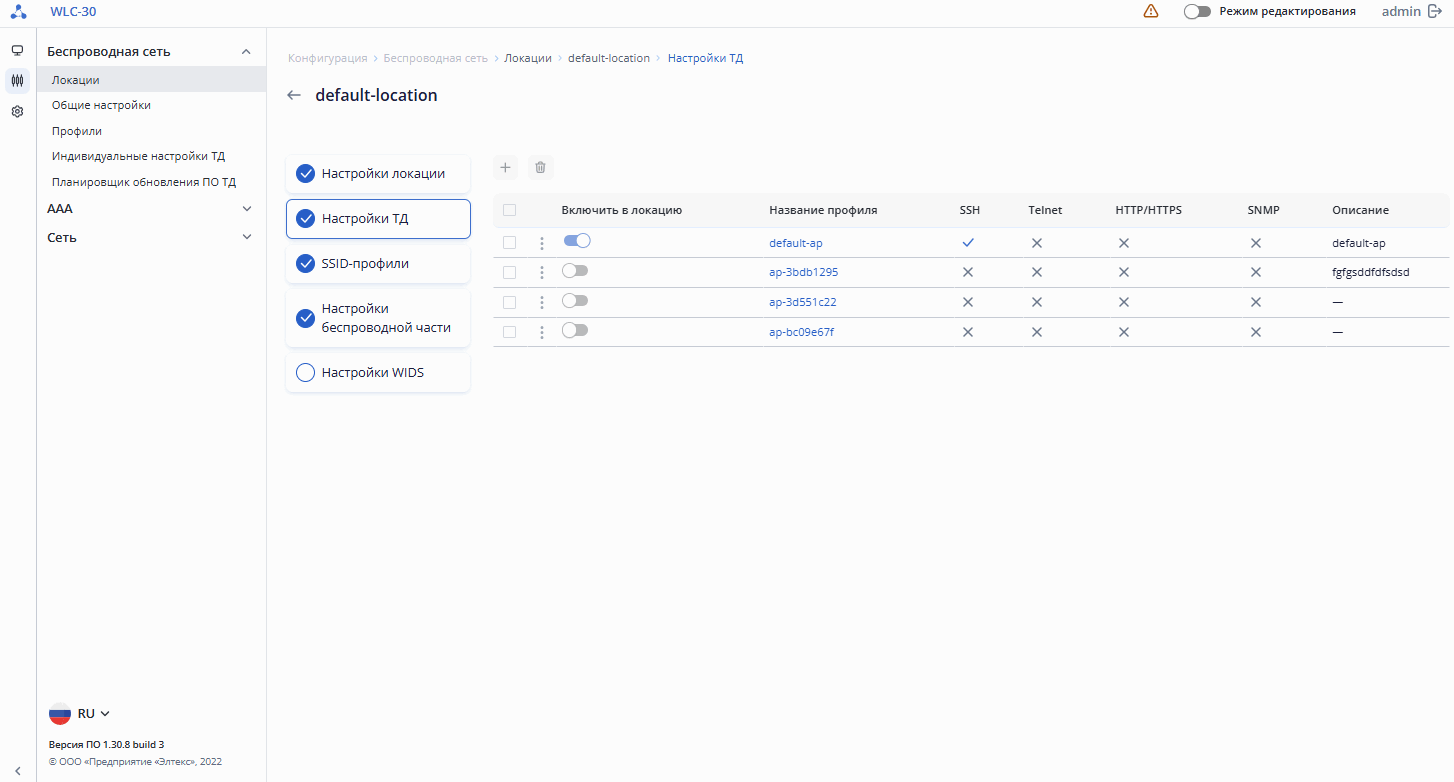This screenshot has width=1454, height=782.
Task: Tick the select-all checkbox in table header
Action: 510,210
